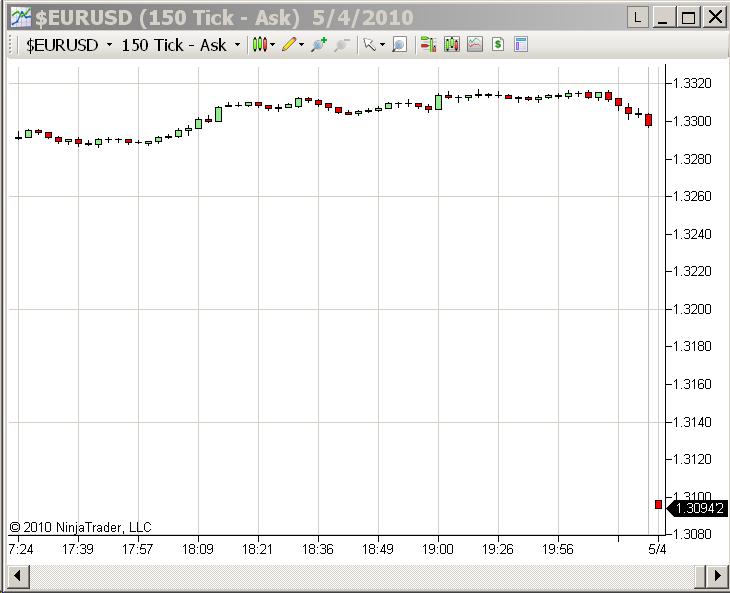Click the zoom frame magnifier icon

pyautogui.click(x=399, y=45)
